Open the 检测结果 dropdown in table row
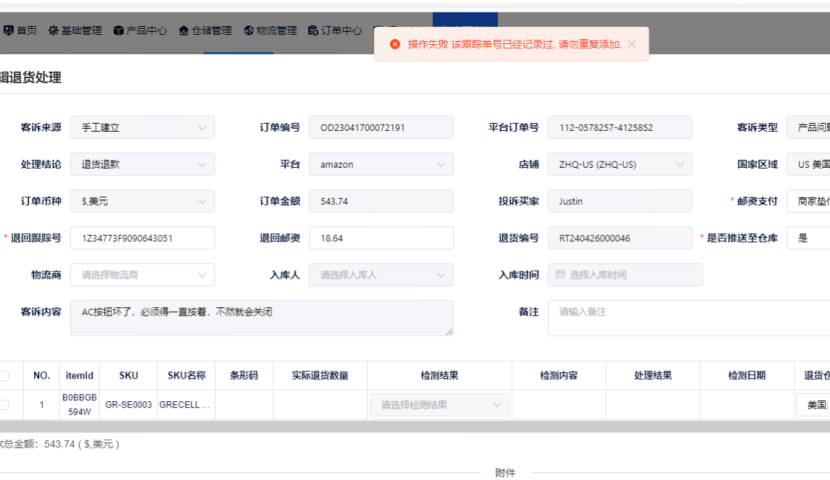830x480 pixels. click(x=439, y=405)
